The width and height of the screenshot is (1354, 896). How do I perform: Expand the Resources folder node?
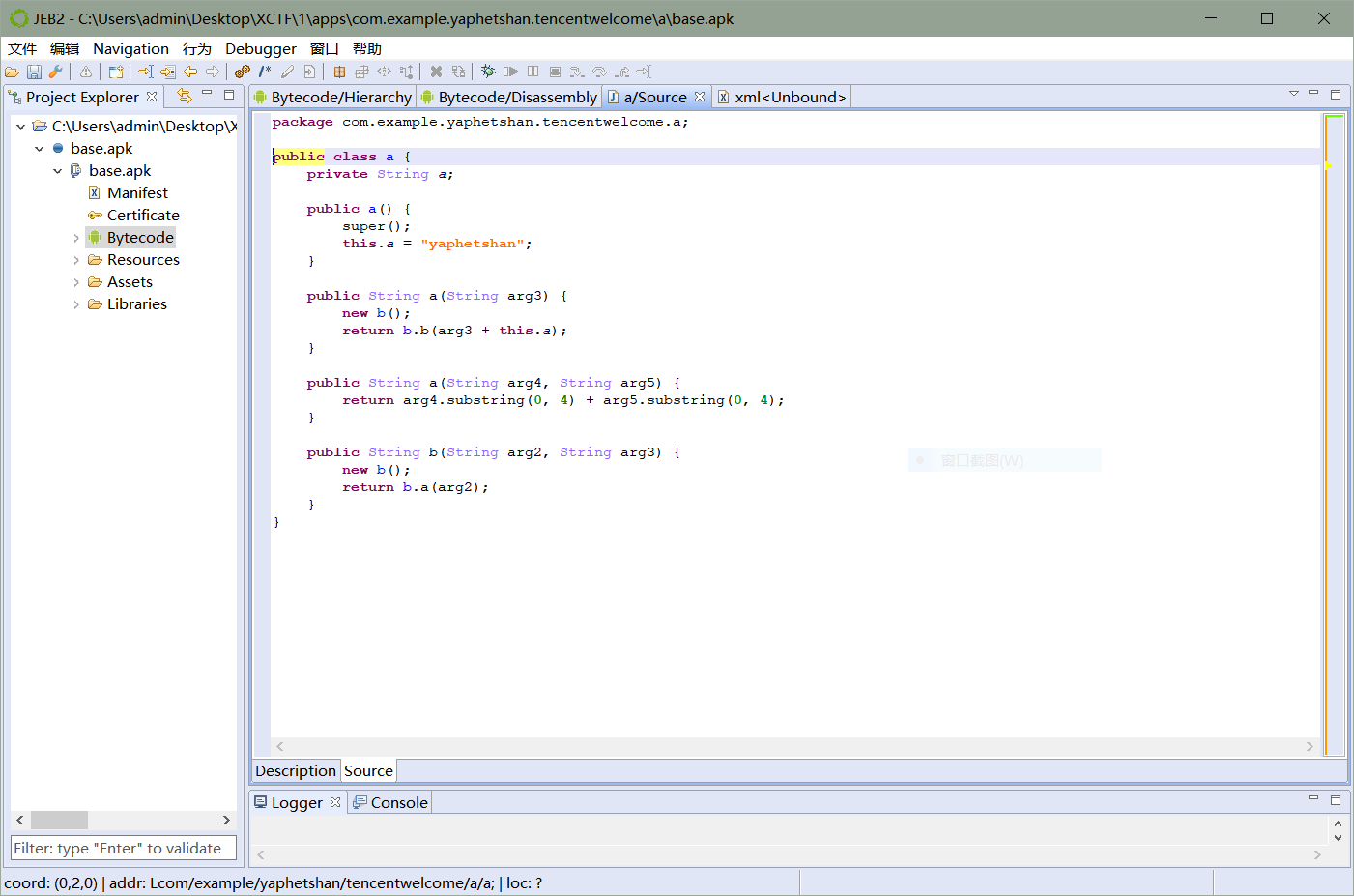pos(76,260)
